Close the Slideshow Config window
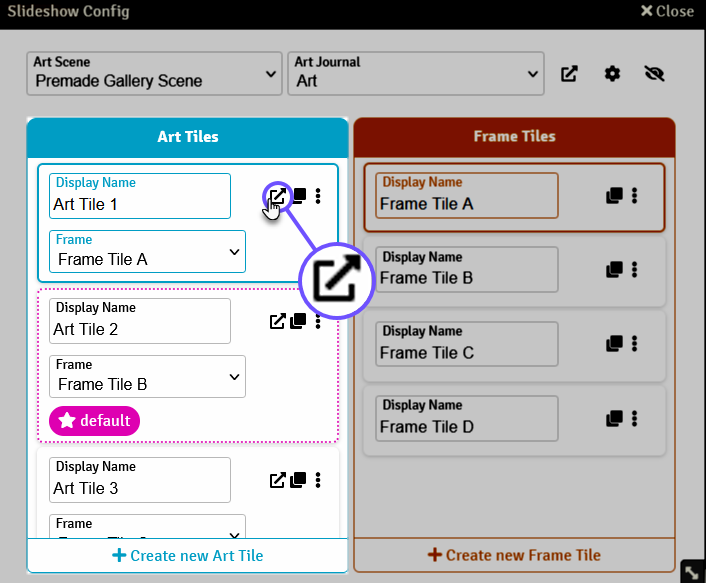Image resolution: width=706 pixels, height=583 pixels. click(667, 11)
